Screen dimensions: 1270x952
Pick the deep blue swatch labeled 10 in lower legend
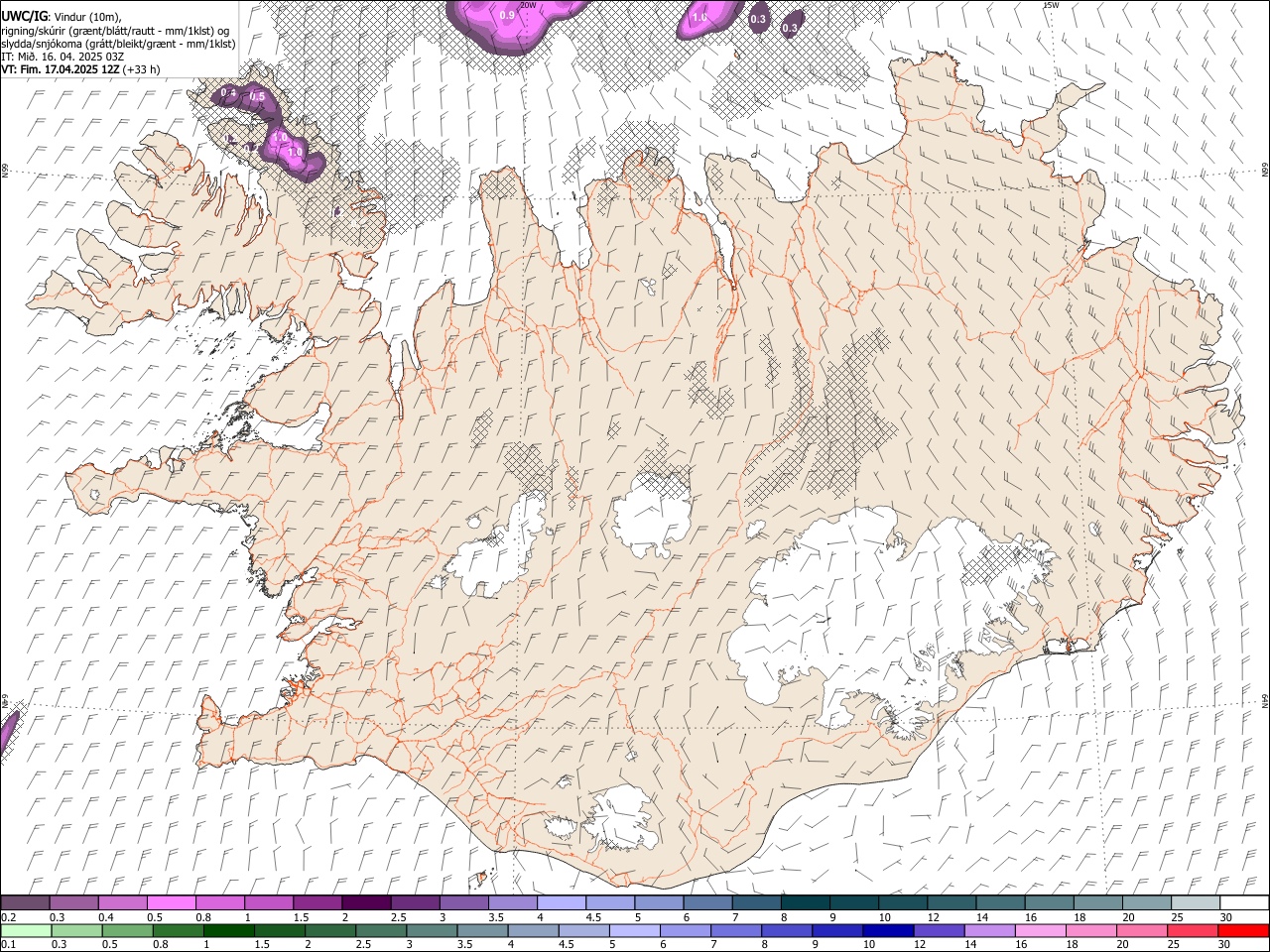click(x=887, y=930)
